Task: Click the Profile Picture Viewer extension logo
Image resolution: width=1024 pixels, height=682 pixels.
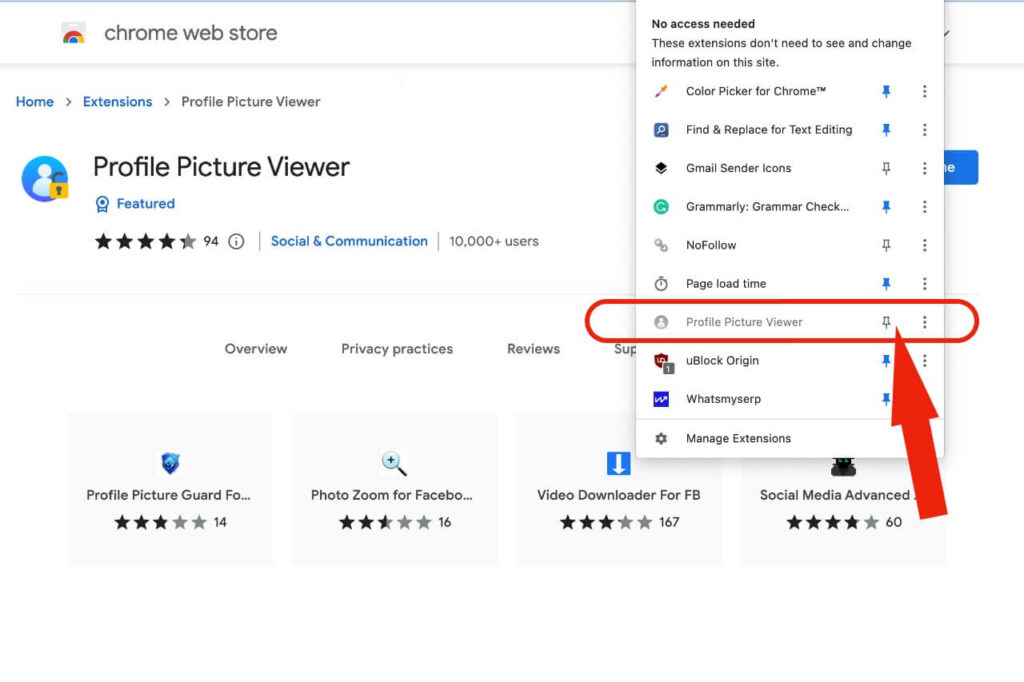Action: click(45, 178)
